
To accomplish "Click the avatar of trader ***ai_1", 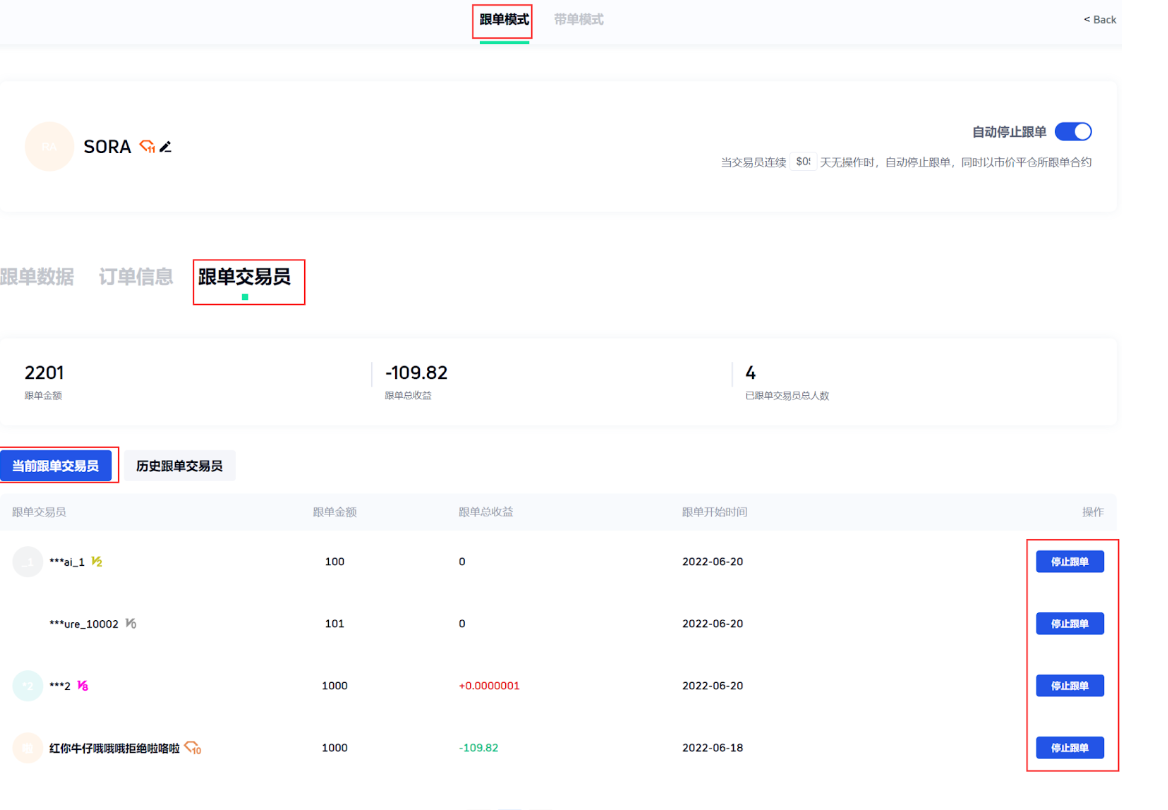I will [x=27, y=562].
